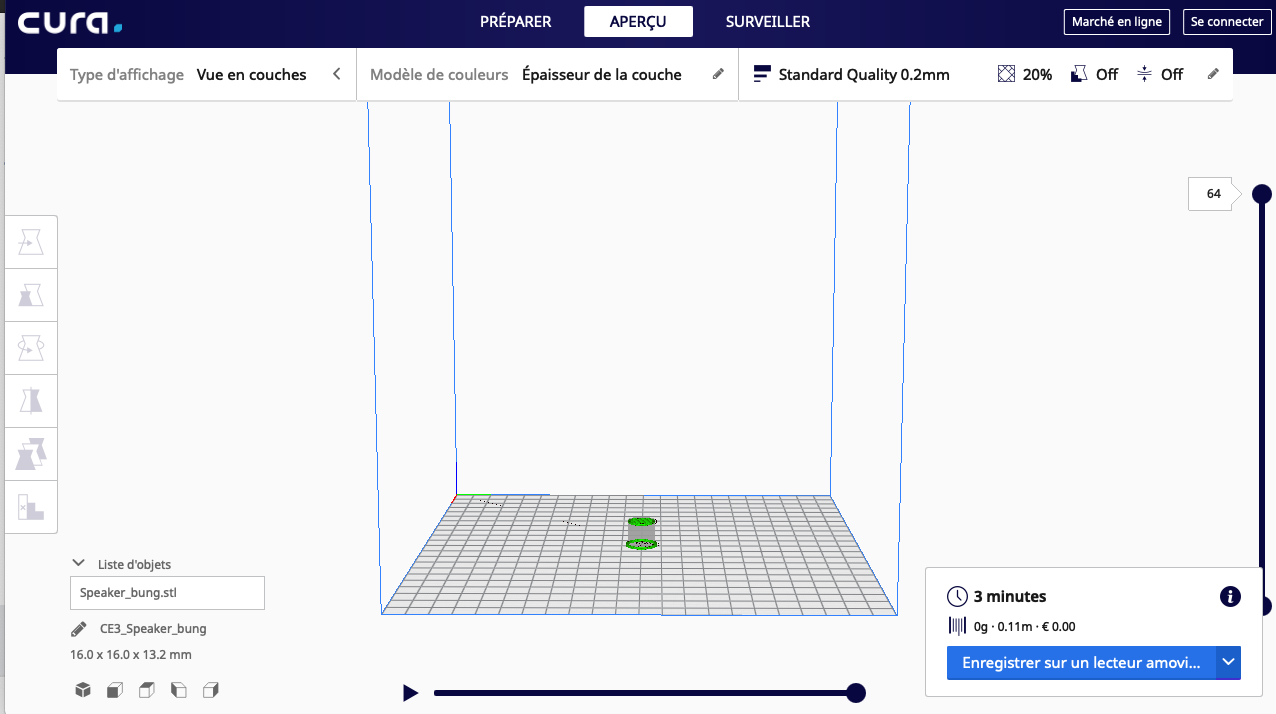1276x714 pixels.
Task: Click the top handle of the layer slider
Action: coord(1262,194)
